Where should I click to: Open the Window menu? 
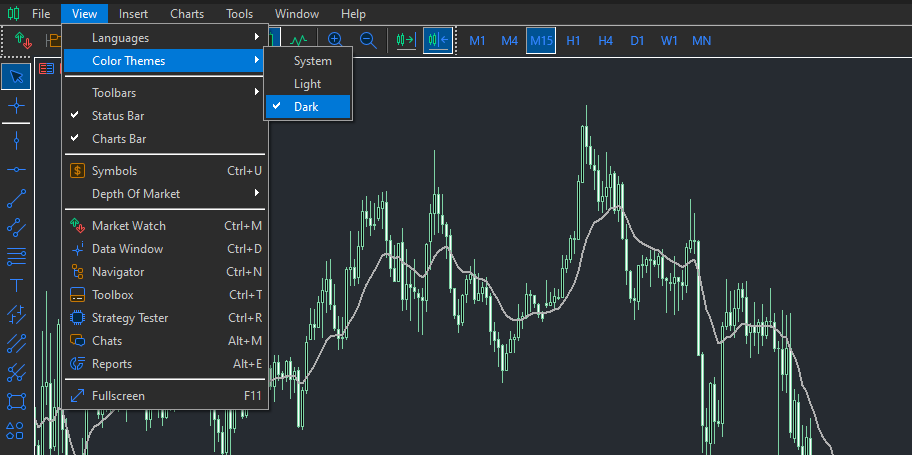coord(297,14)
